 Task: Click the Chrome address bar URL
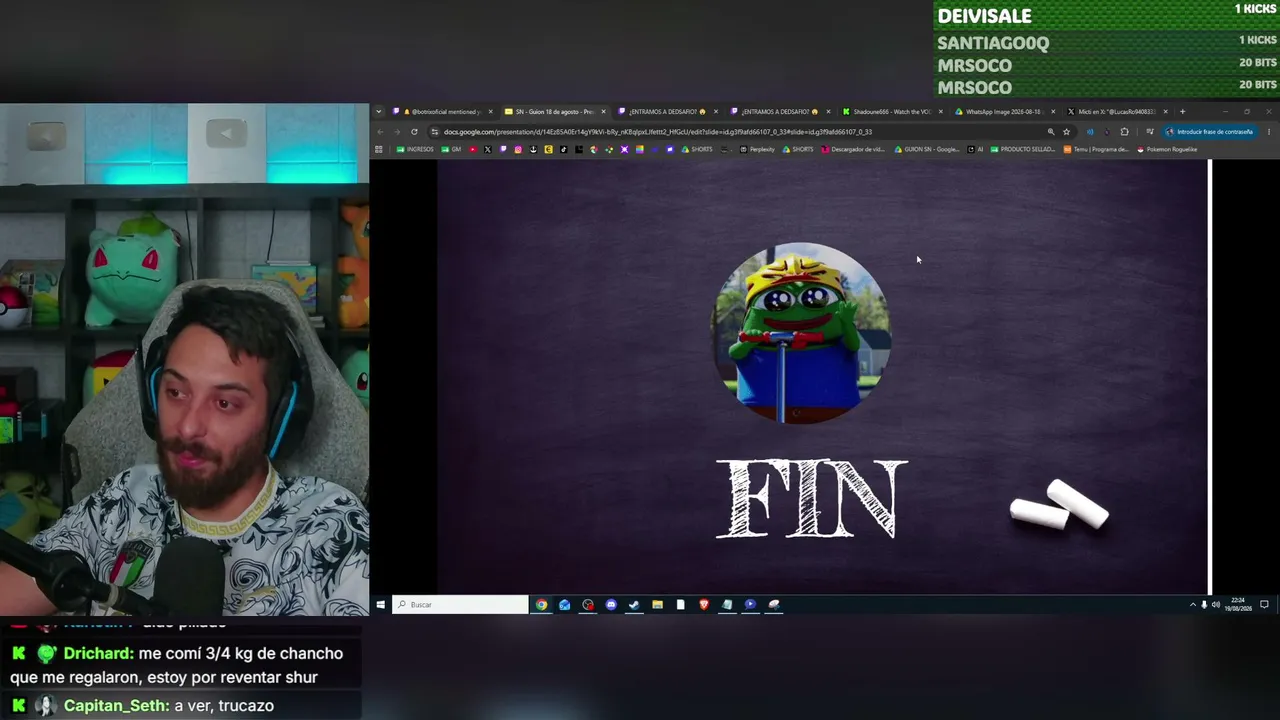point(658,132)
